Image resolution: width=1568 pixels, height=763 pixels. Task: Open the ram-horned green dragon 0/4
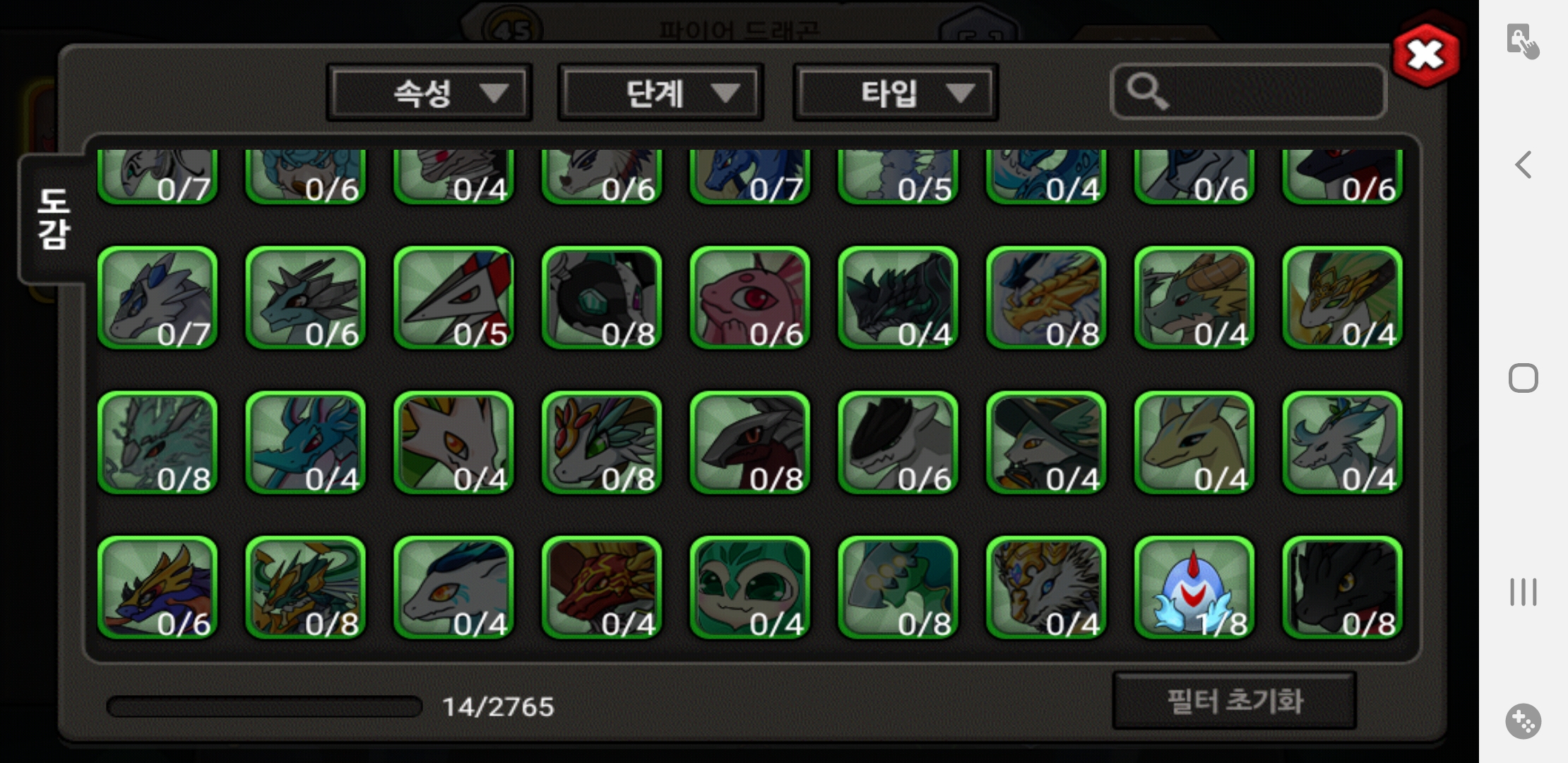[x=1194, y=298]
